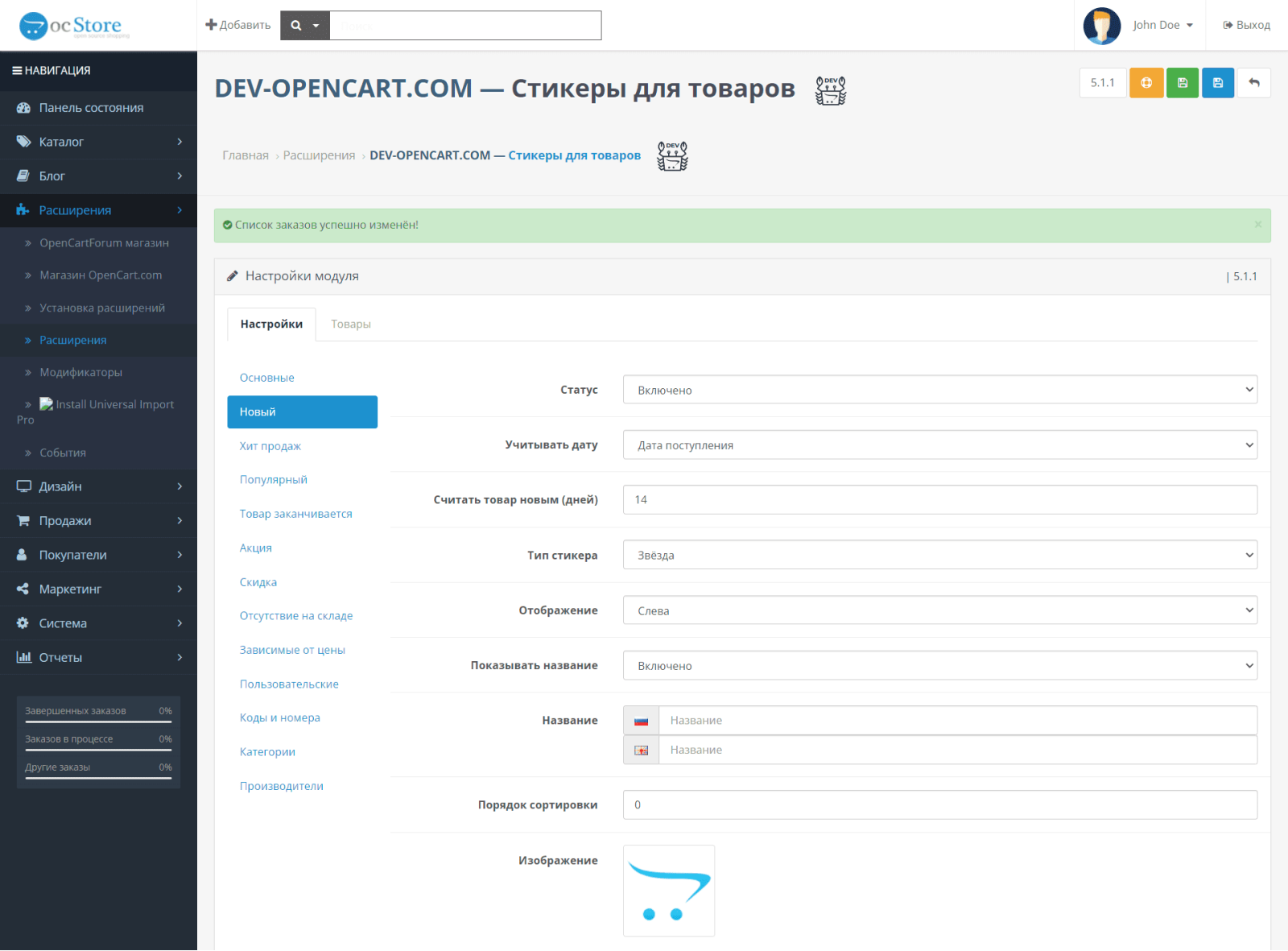Click the back arrow button

click(x=1254, y=83)
